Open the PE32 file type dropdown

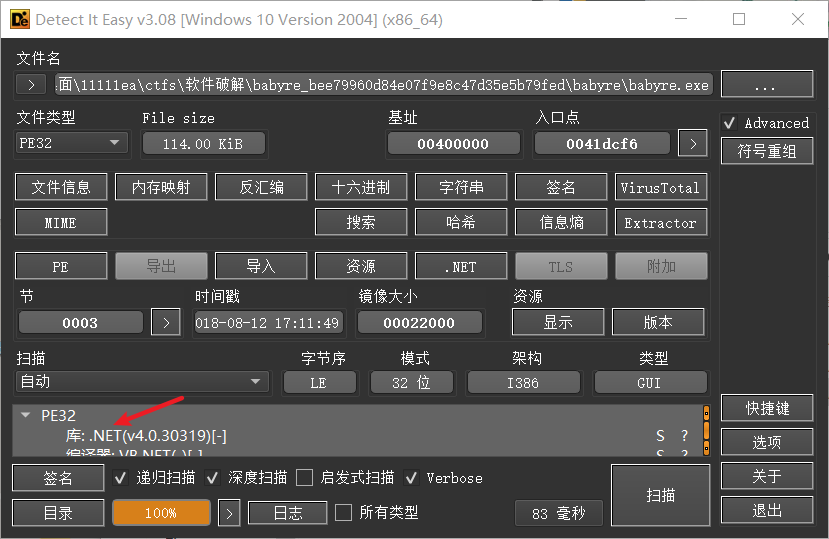coord(72,143)
